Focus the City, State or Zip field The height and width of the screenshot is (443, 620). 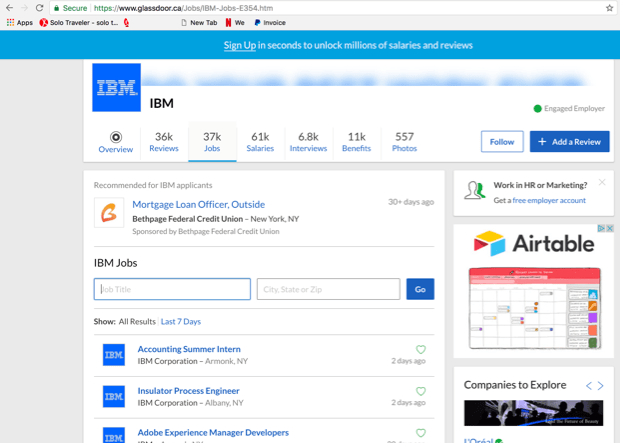pyautogui.click(x=328, y=289)
